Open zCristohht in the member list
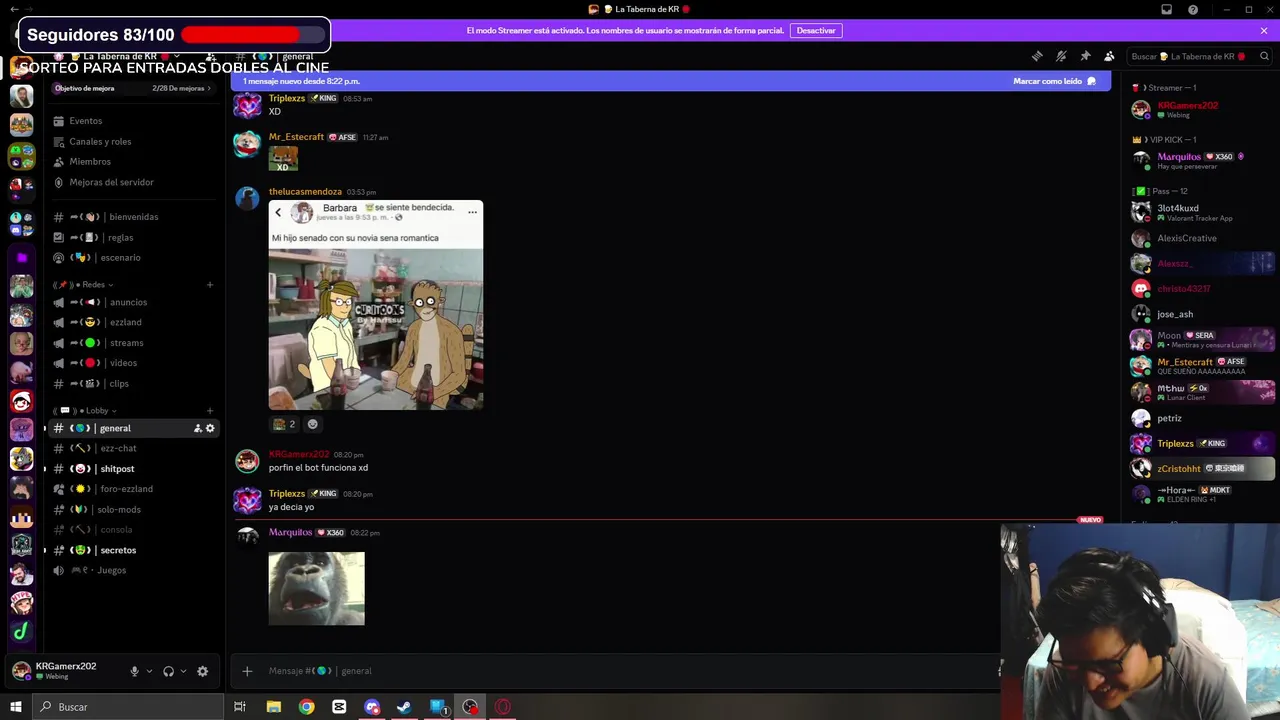1280x720 pixels. [1201, 468]
